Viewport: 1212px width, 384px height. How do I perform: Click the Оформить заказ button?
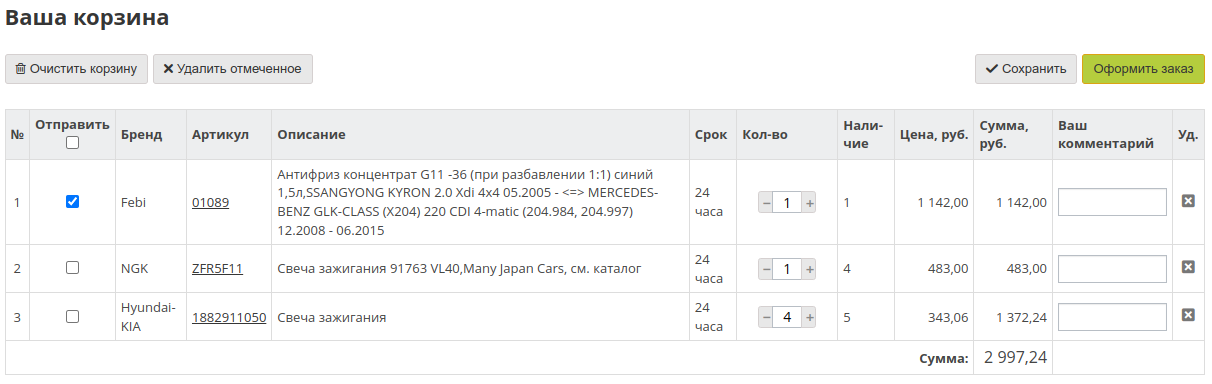click(x=1143, y=69)
